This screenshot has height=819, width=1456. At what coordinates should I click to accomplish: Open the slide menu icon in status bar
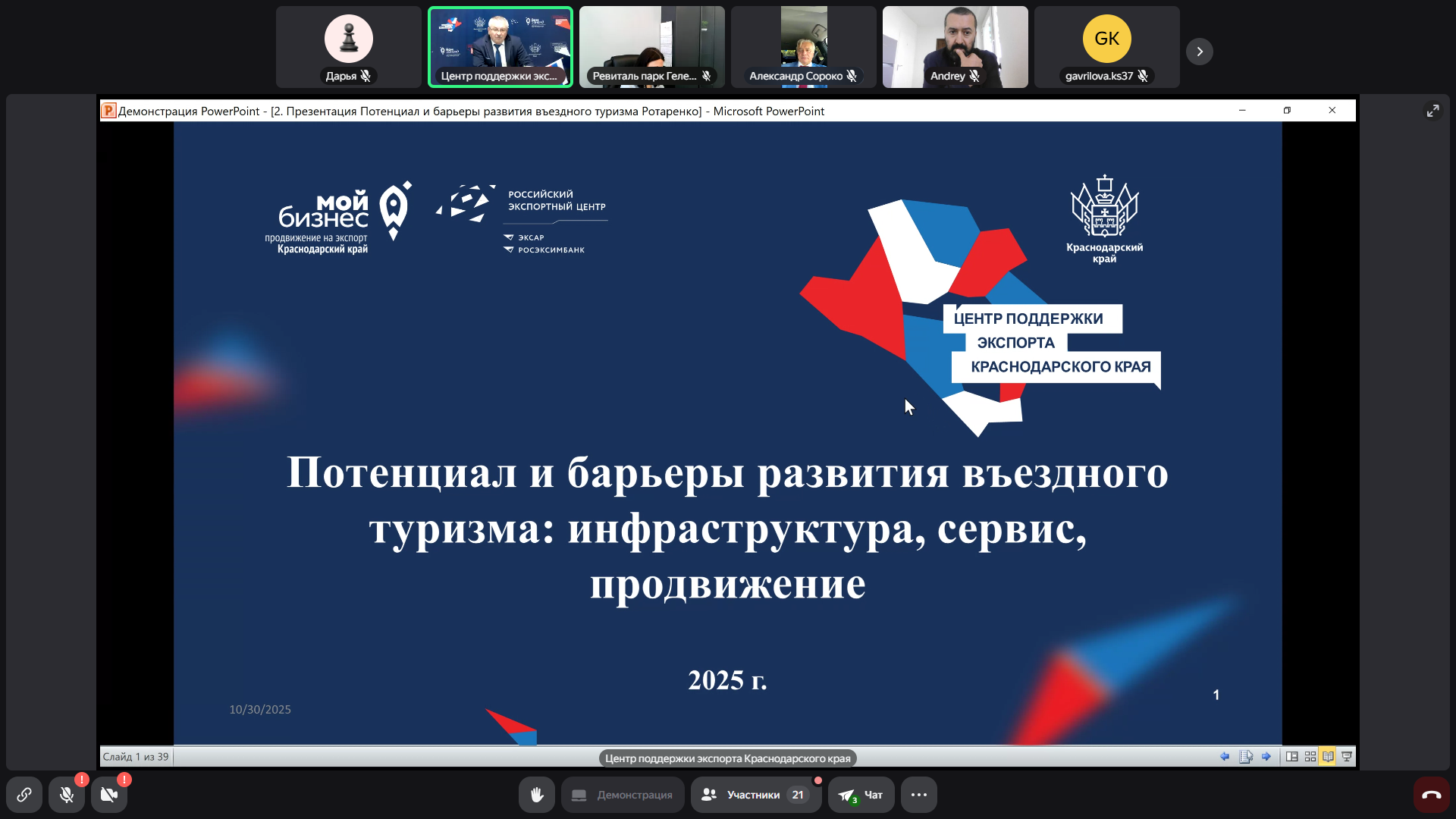[1246, 757]
